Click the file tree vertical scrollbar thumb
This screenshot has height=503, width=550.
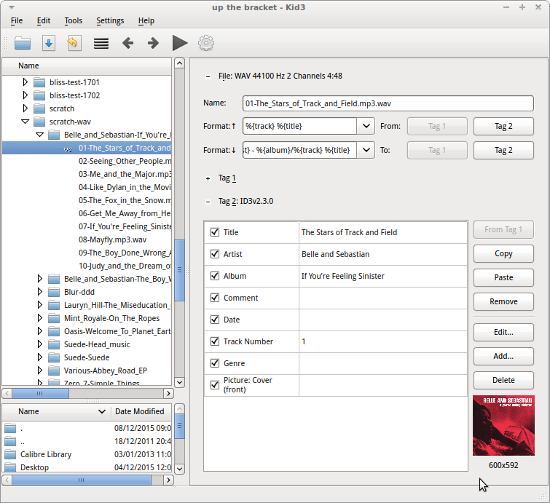179,270
